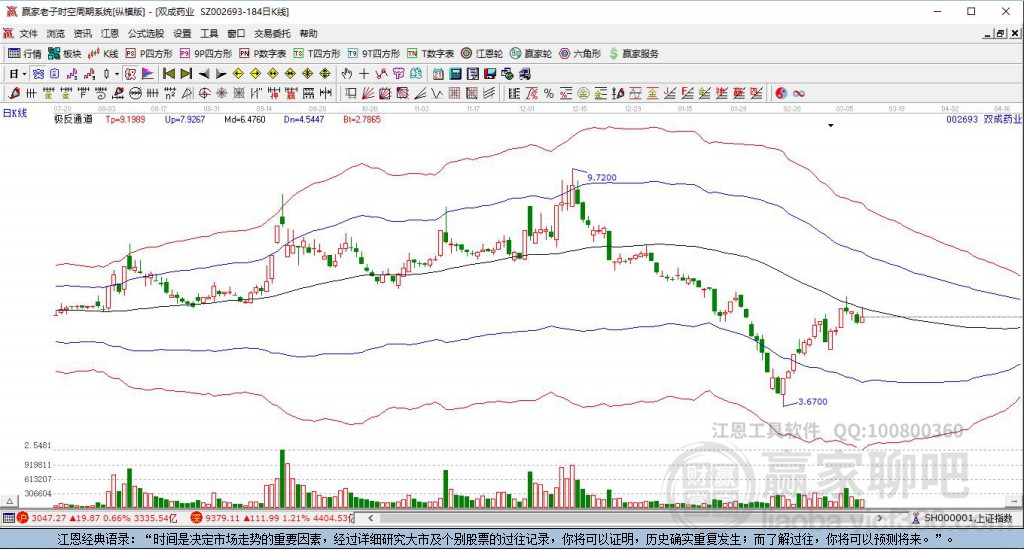Select the zigzag wave line tool

[x=435, y=93]
